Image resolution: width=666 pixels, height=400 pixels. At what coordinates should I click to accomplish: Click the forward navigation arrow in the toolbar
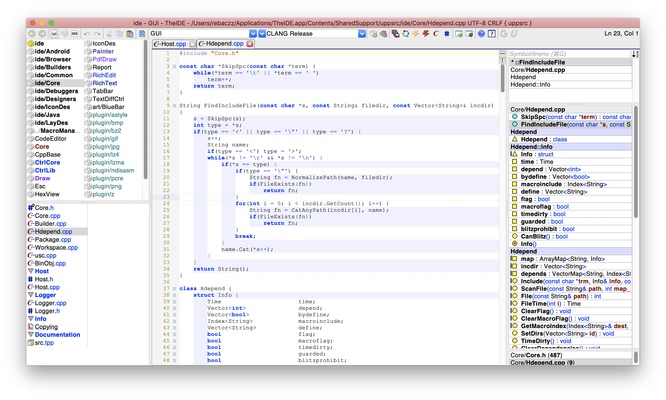(42, 34)
